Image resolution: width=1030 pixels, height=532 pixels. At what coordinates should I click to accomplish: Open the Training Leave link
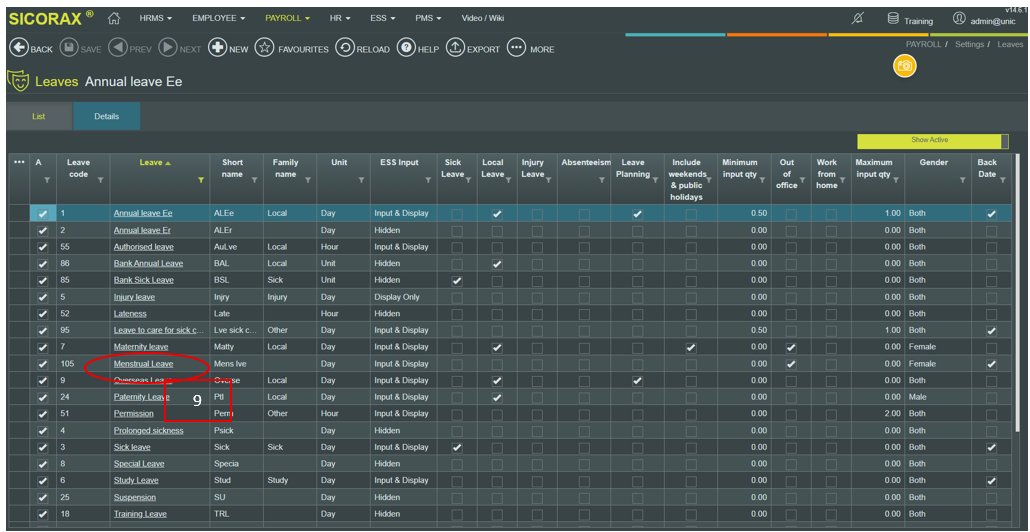click(140, 514)
